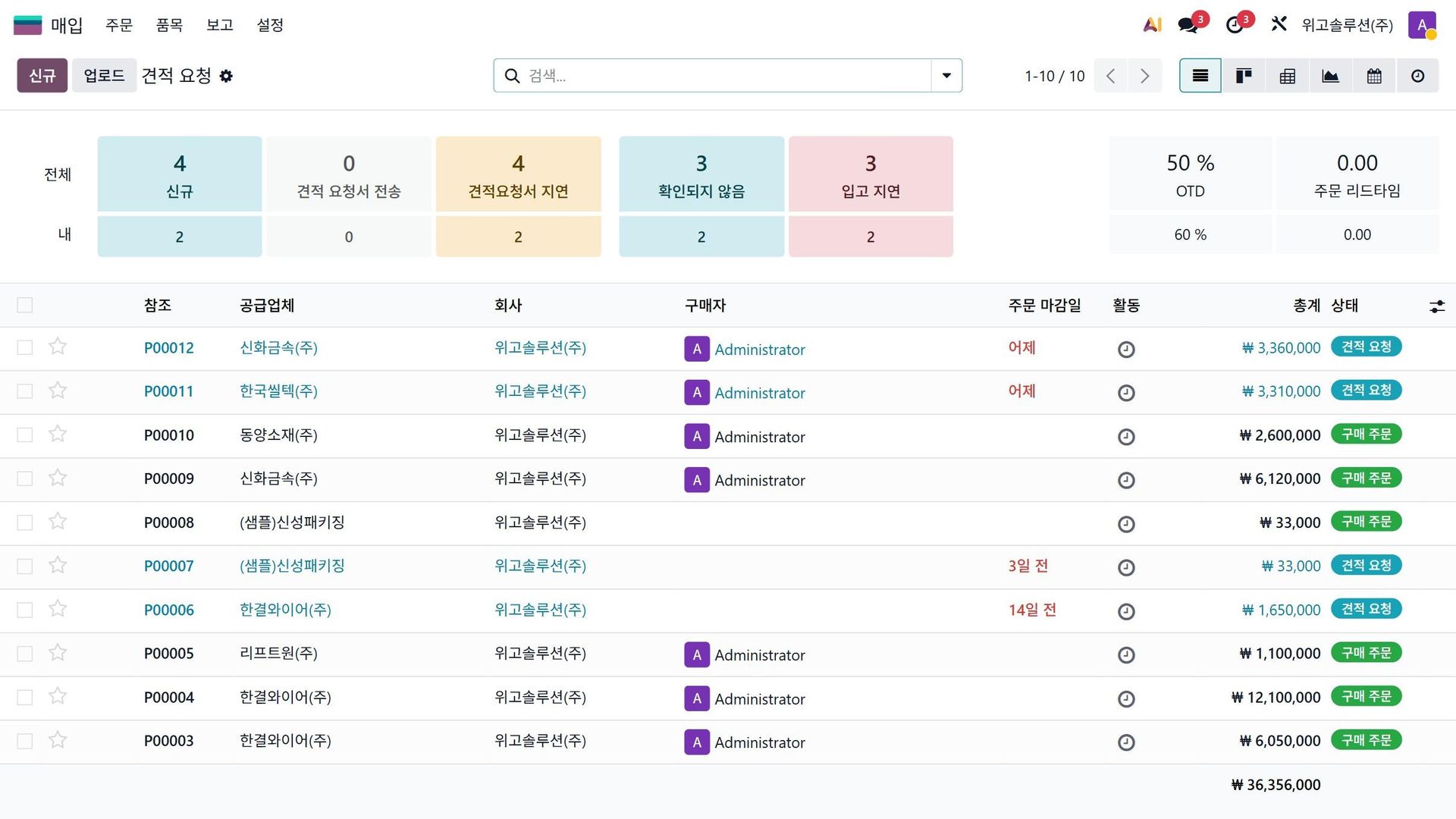Open the column settings adjust icon
The image size is (1456, 819).
(1436, 306)
